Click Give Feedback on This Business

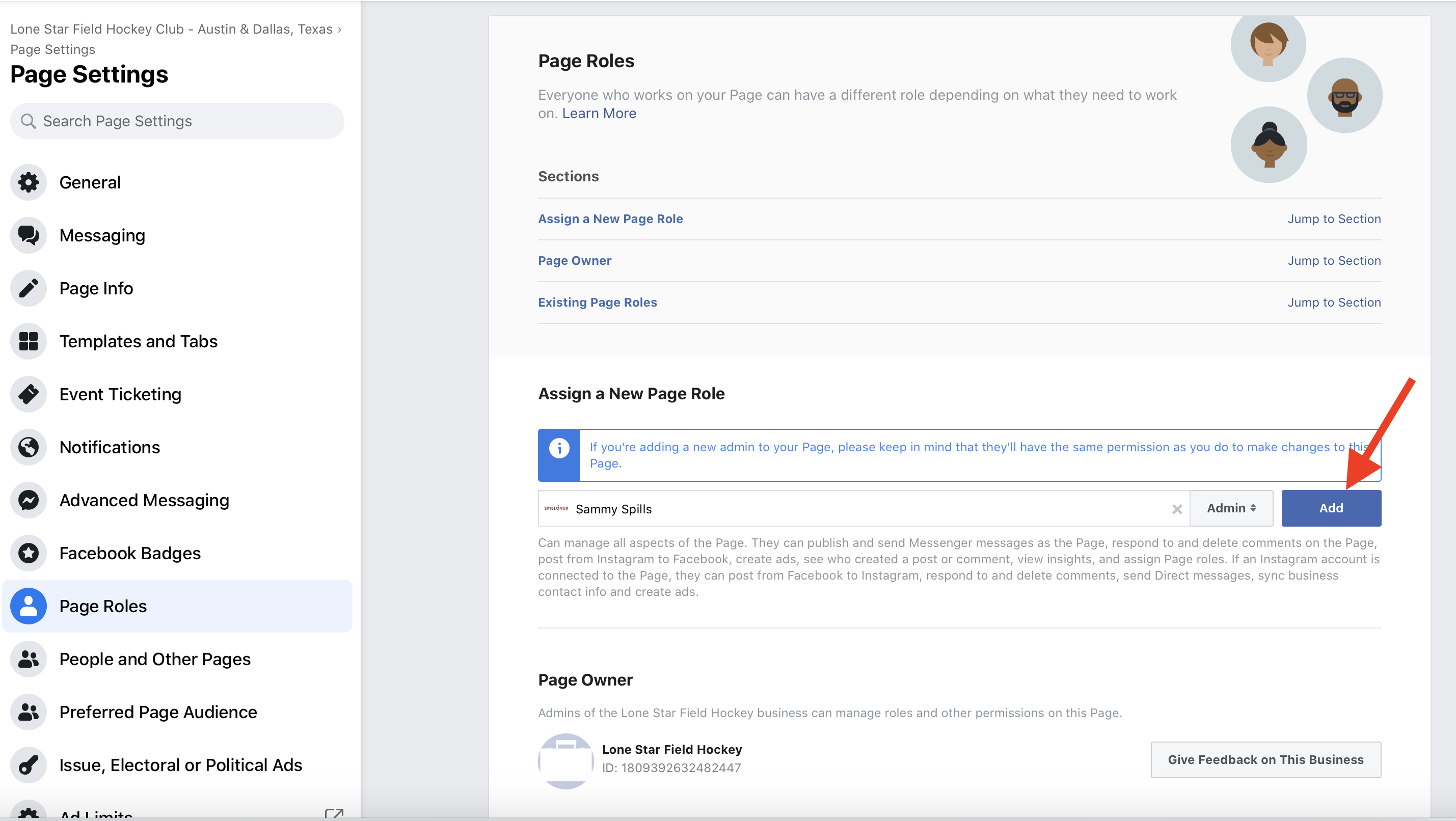(1265, 759)
